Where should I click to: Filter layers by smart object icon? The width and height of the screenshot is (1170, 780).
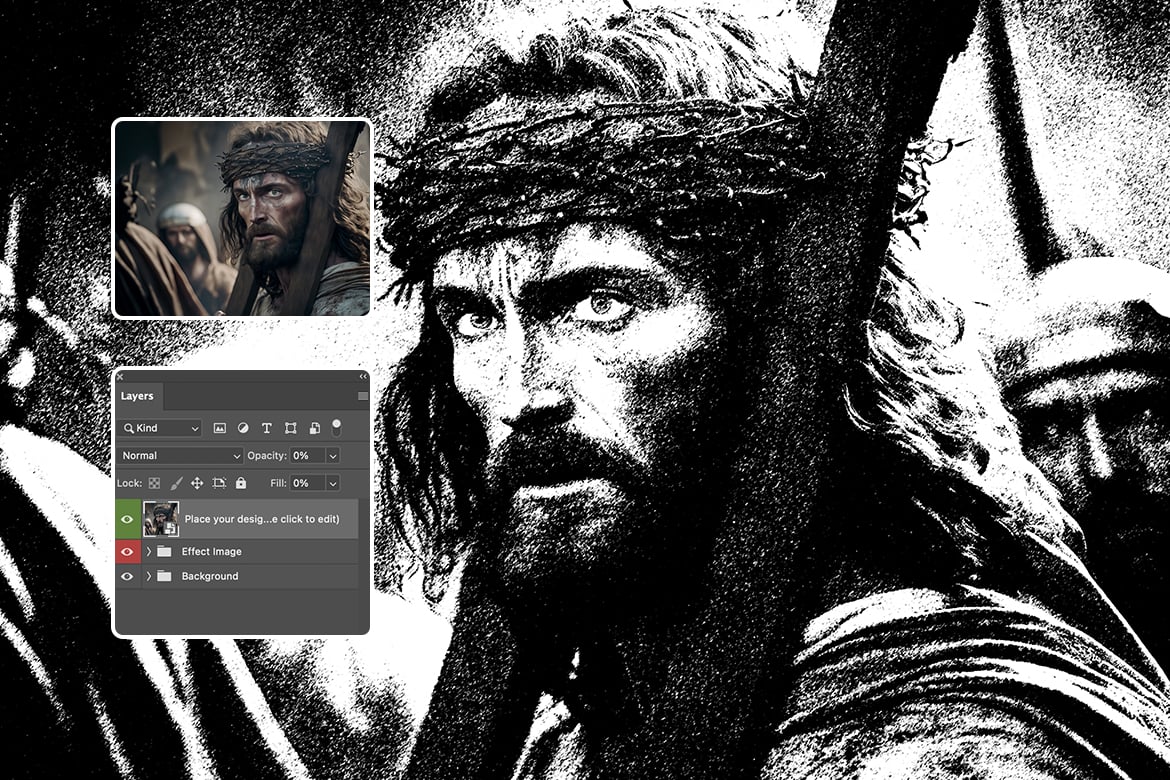point(314,428)
